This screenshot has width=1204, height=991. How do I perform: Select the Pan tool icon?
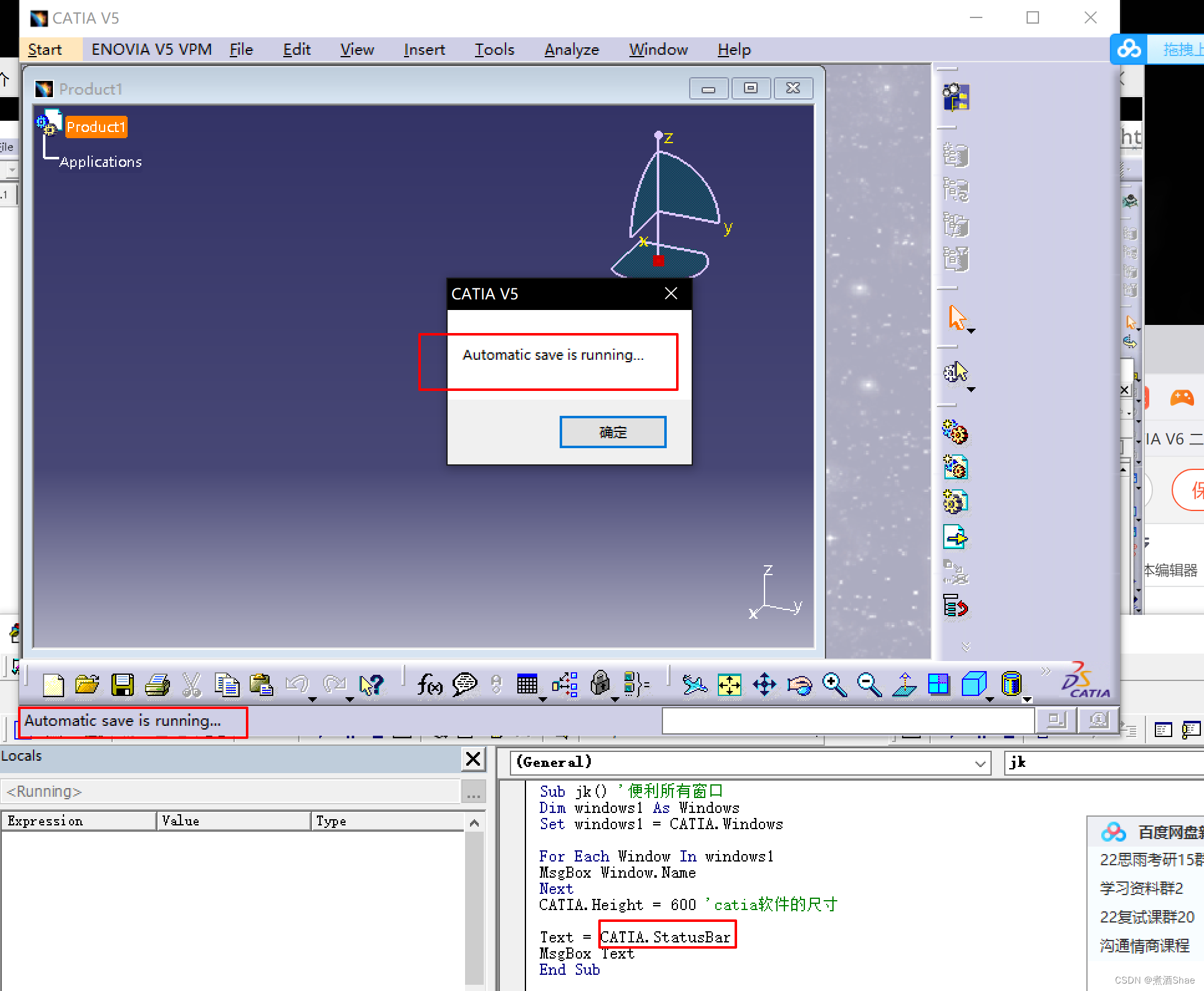point(764,685)
